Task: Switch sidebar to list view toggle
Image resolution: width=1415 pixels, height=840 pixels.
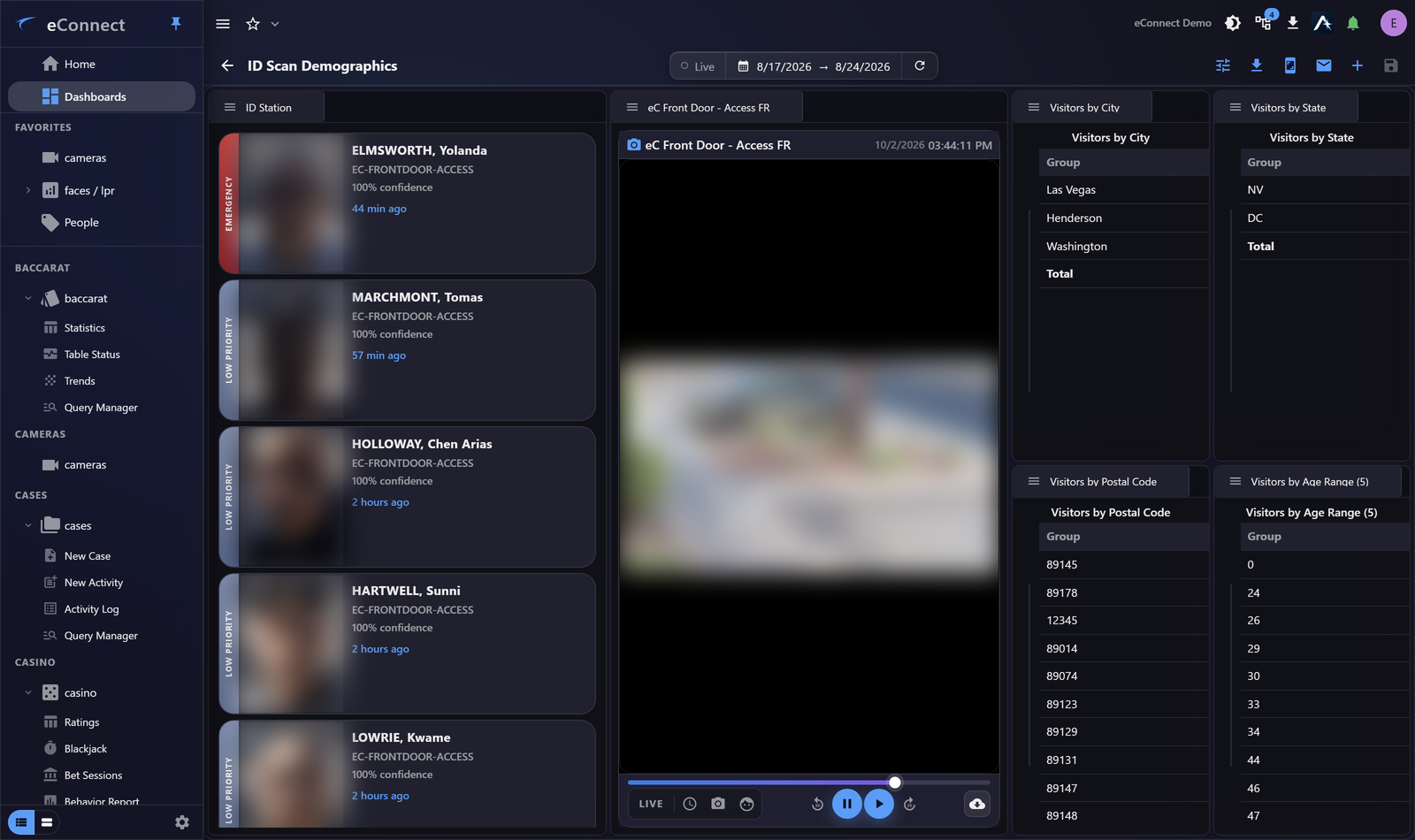Action: [21, 822]
